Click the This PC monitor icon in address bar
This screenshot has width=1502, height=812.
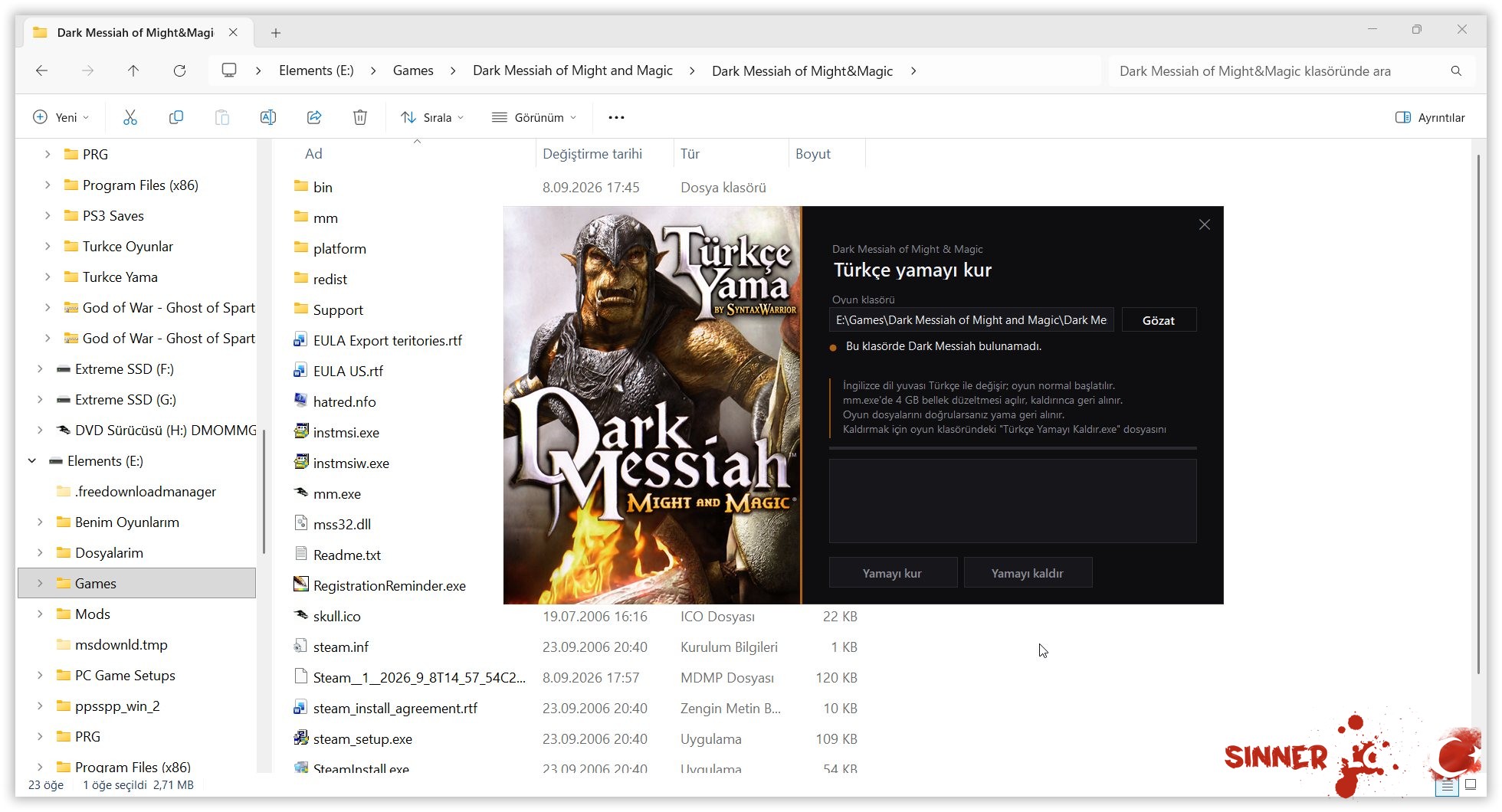click(228, 70)
